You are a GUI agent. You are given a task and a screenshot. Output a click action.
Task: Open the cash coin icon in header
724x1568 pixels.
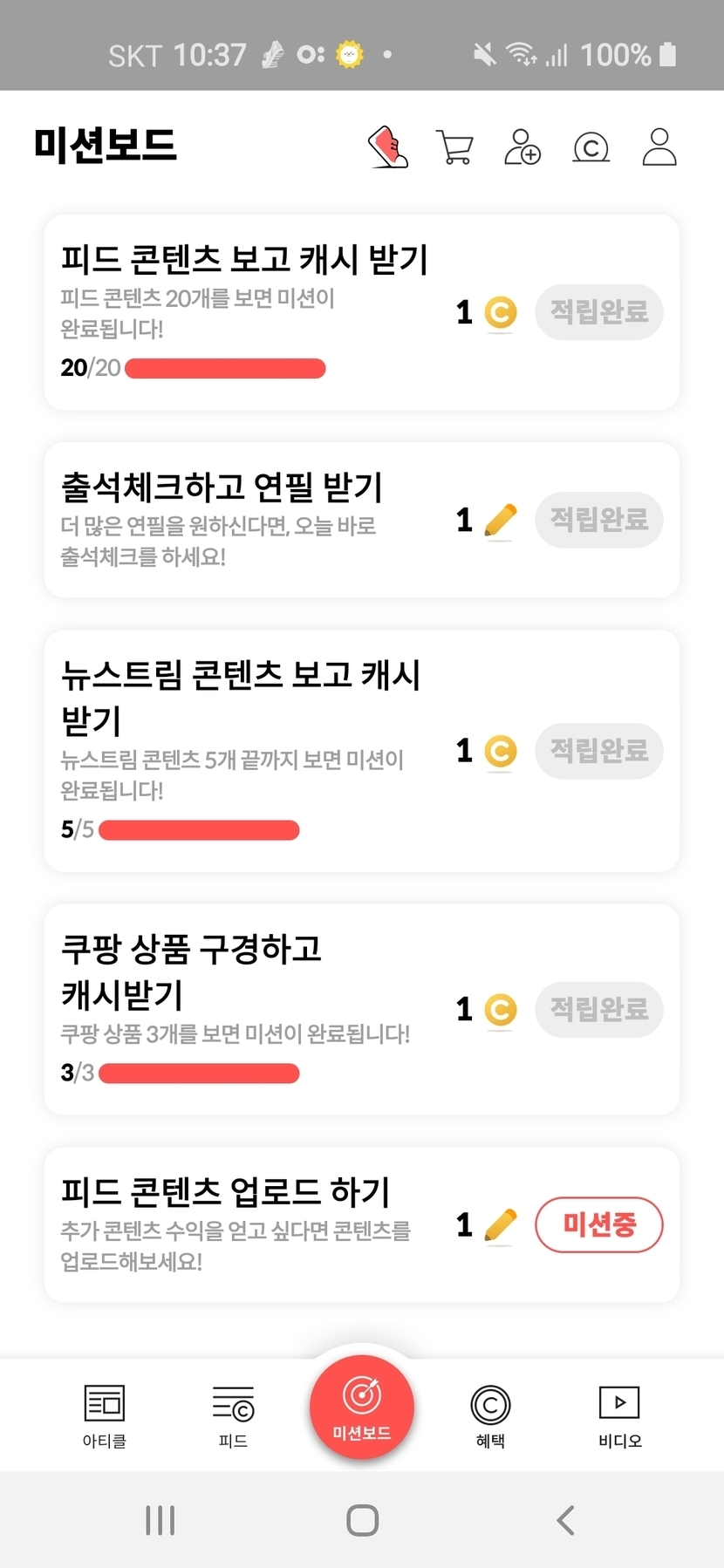tap(591, 147)
